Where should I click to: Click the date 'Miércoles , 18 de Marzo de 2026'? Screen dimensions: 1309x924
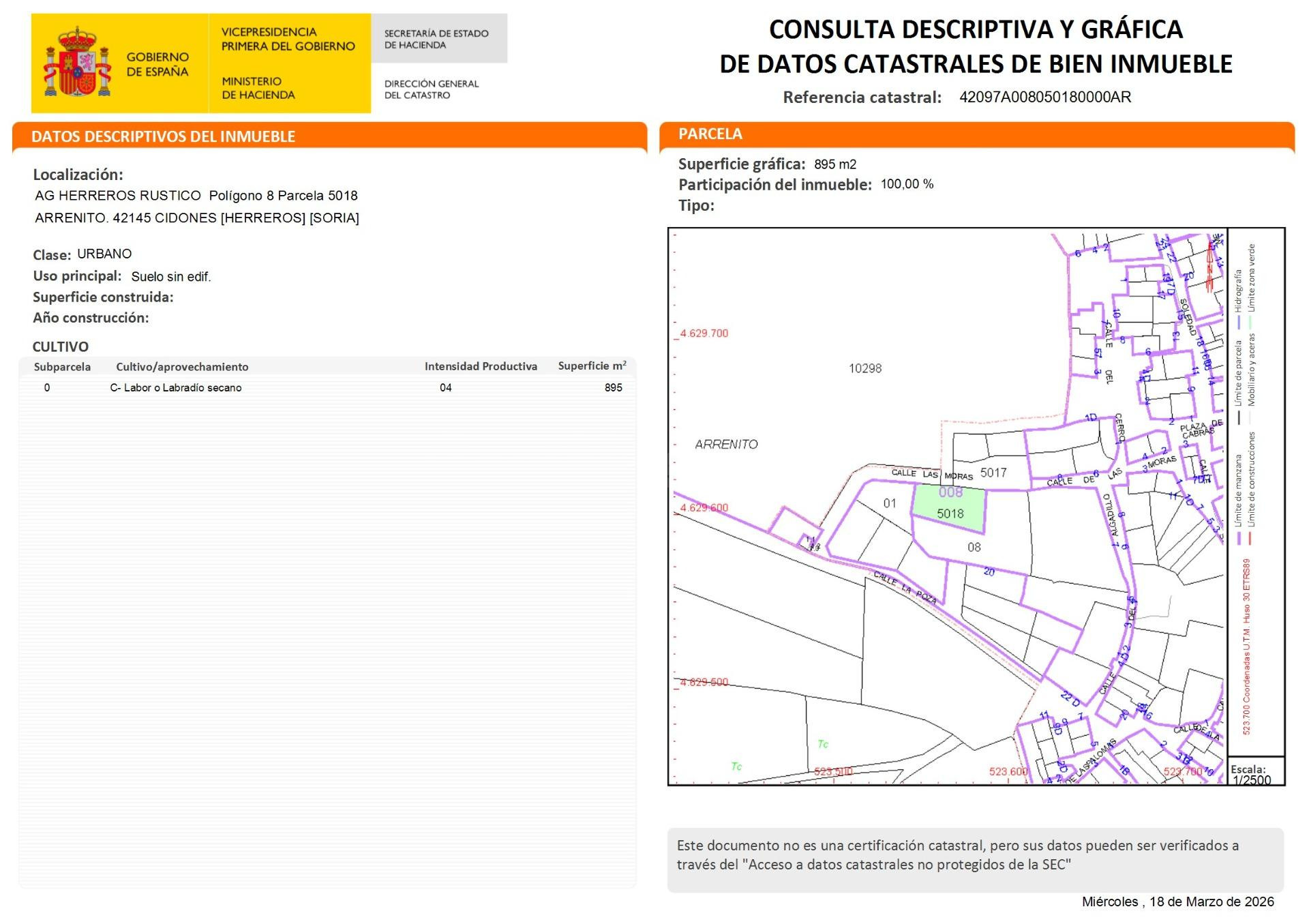[1178, 901]
